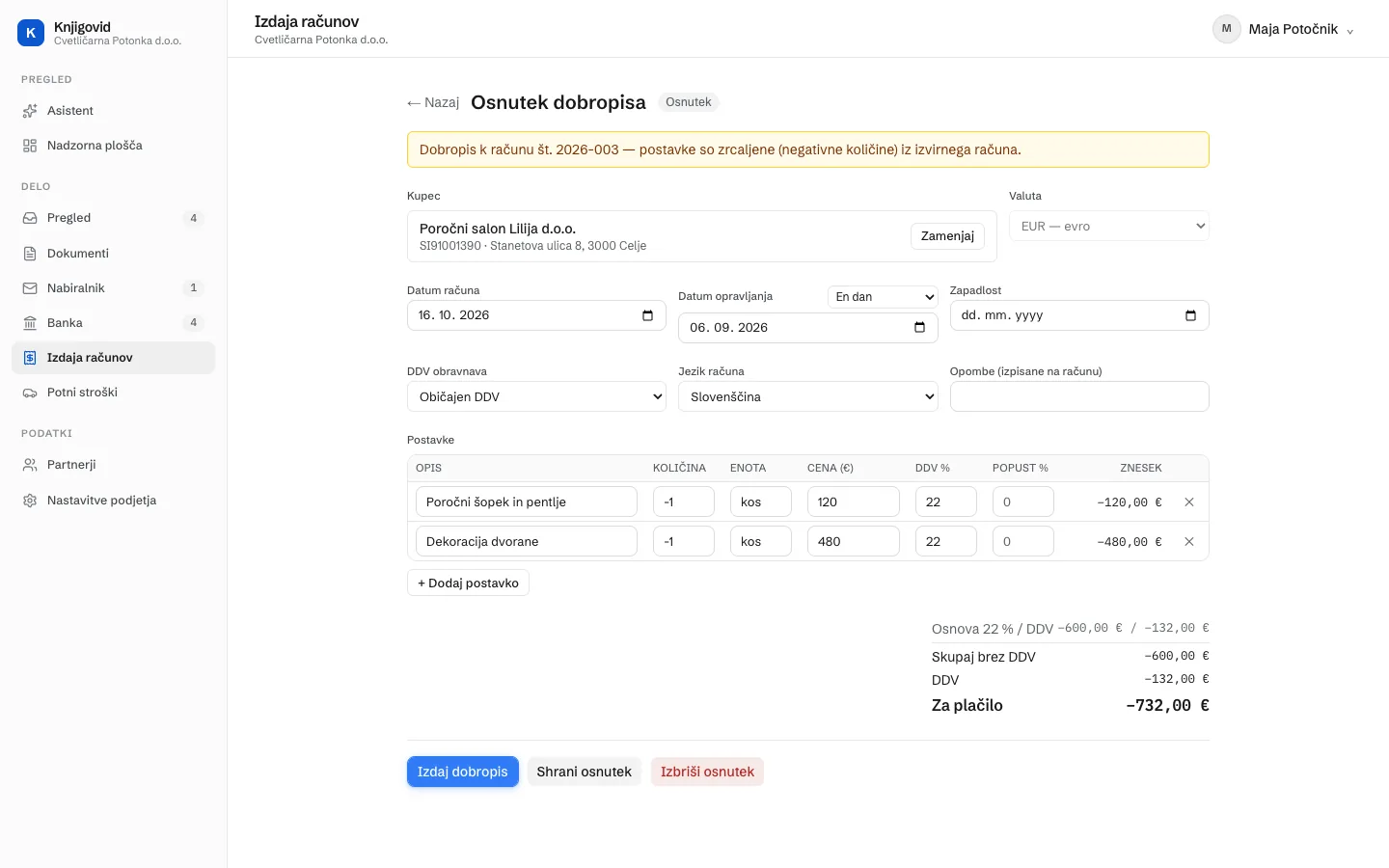Click the Dokumenti file icon
The height and width of the screenshot is (868, 1389).
coord(30,254)
